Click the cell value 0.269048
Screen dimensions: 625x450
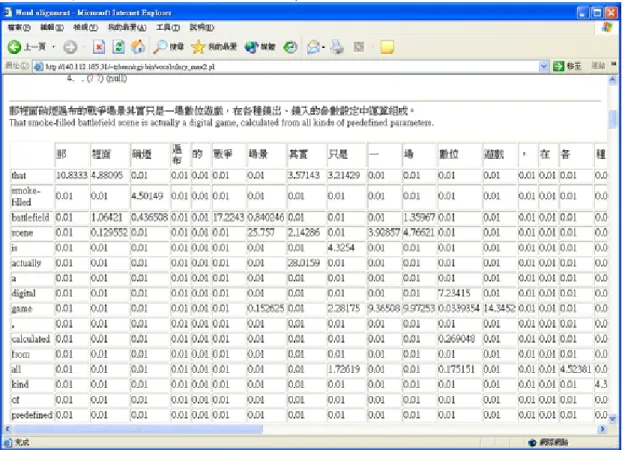coord(456,339)
